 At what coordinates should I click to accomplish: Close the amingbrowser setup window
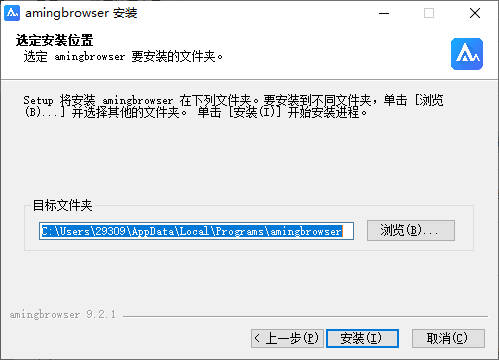point(475,13)
